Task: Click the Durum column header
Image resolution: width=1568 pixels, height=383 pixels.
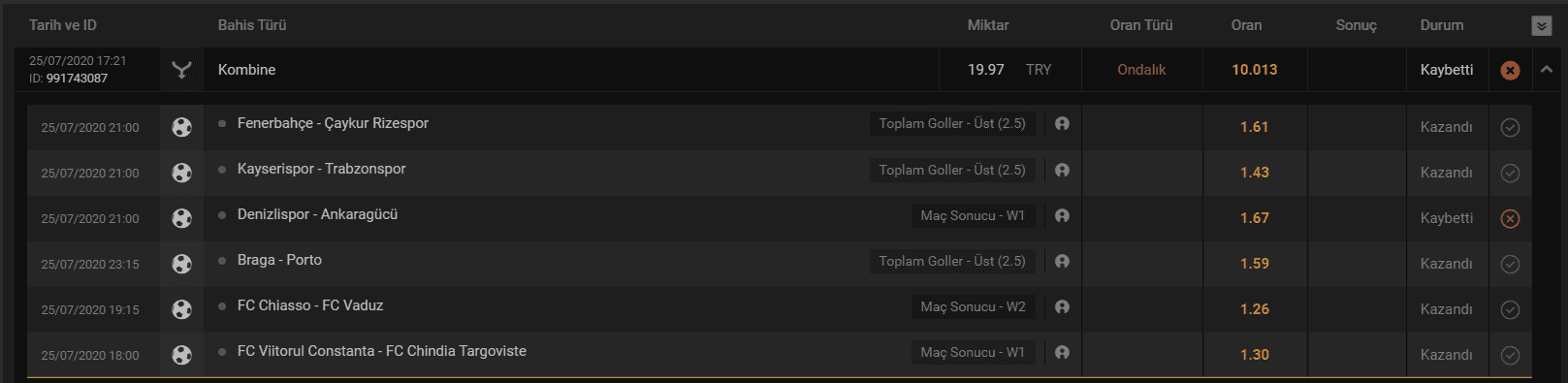Action: click(1442, 25)
